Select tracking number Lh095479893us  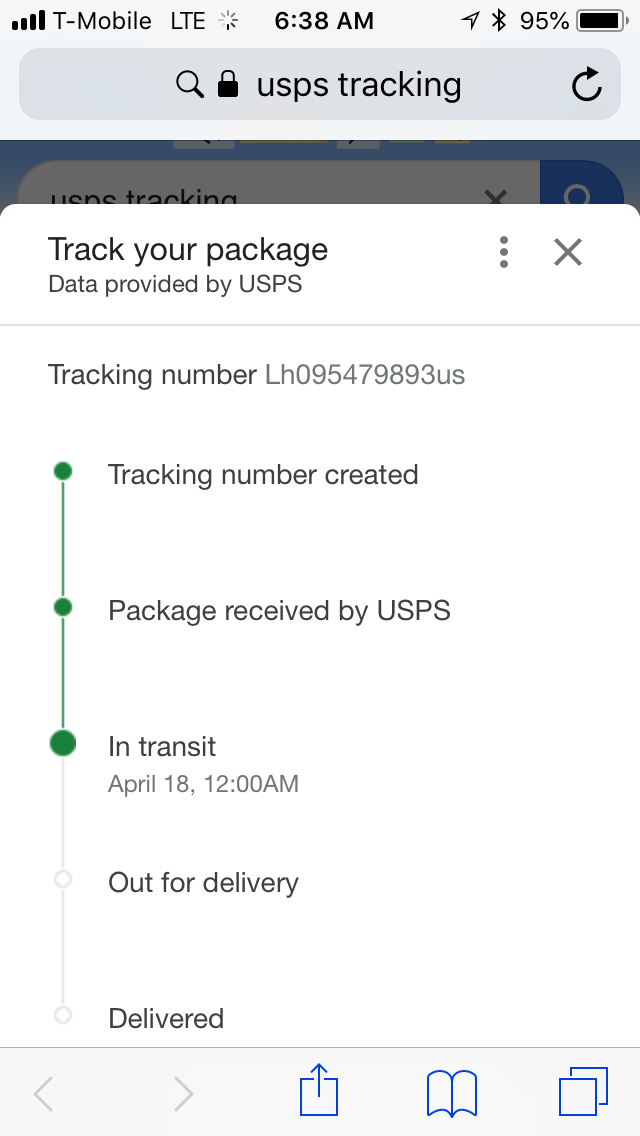point(365,375)
